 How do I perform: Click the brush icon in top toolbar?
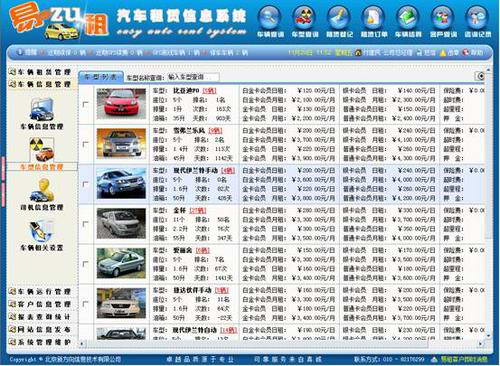coord(339,17)
